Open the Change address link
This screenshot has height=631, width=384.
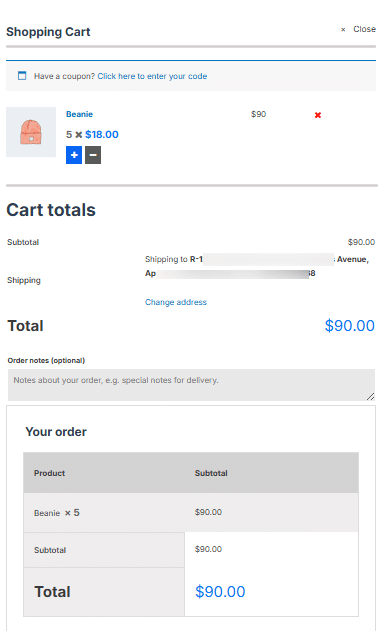pyautogui.click(x=176, y=302)
